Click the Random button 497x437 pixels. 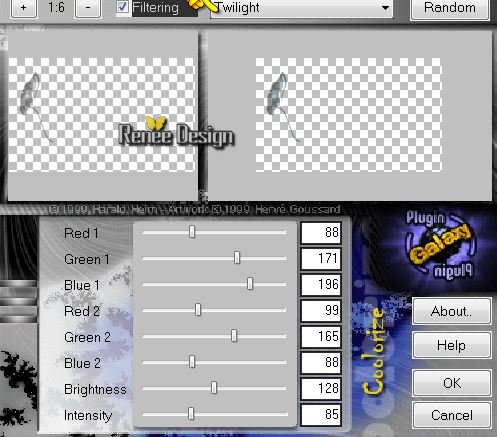tap(450, 8)
